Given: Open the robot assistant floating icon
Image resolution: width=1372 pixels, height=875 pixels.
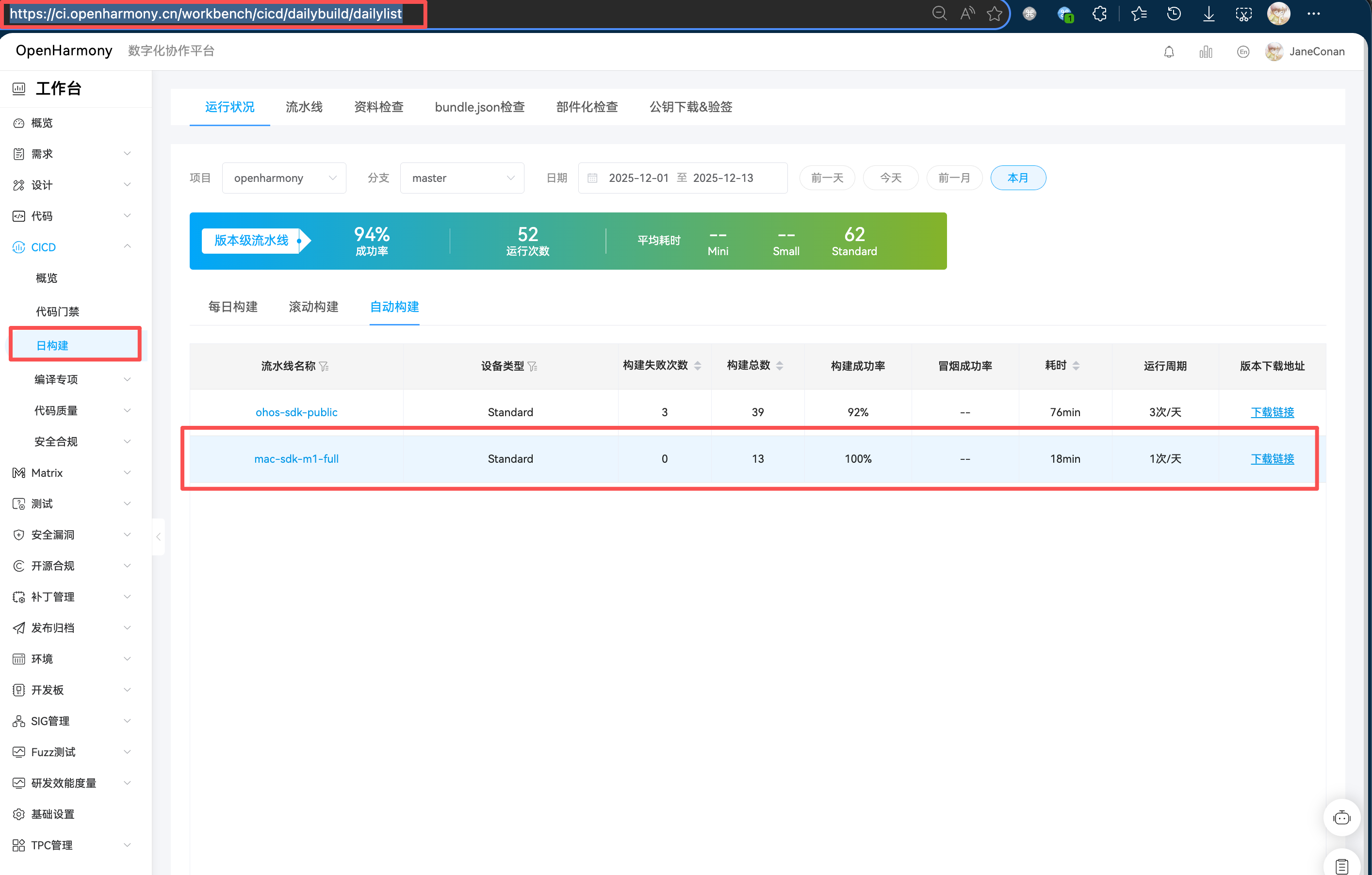Looking at the screenshot, I should tap(1341, 818).
